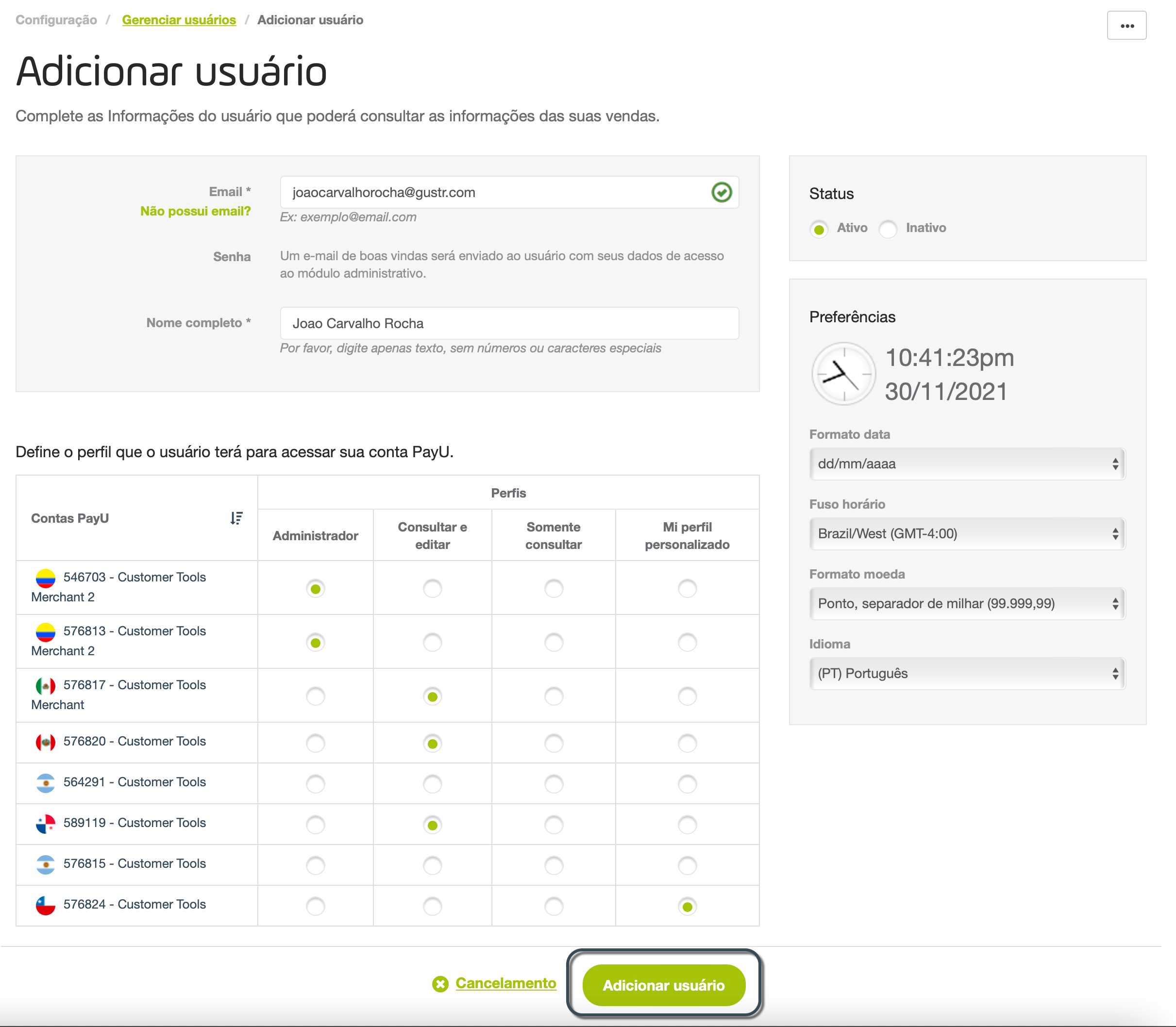
Task: Click the cancel X icon beside Cancelamento
Action: click(440, 984)
